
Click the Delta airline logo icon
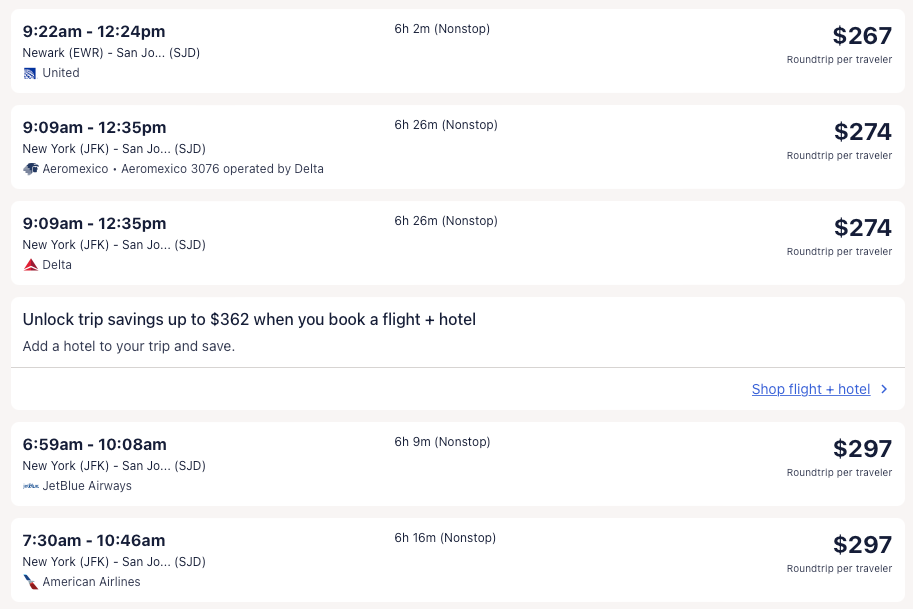[x=30, y=265]
